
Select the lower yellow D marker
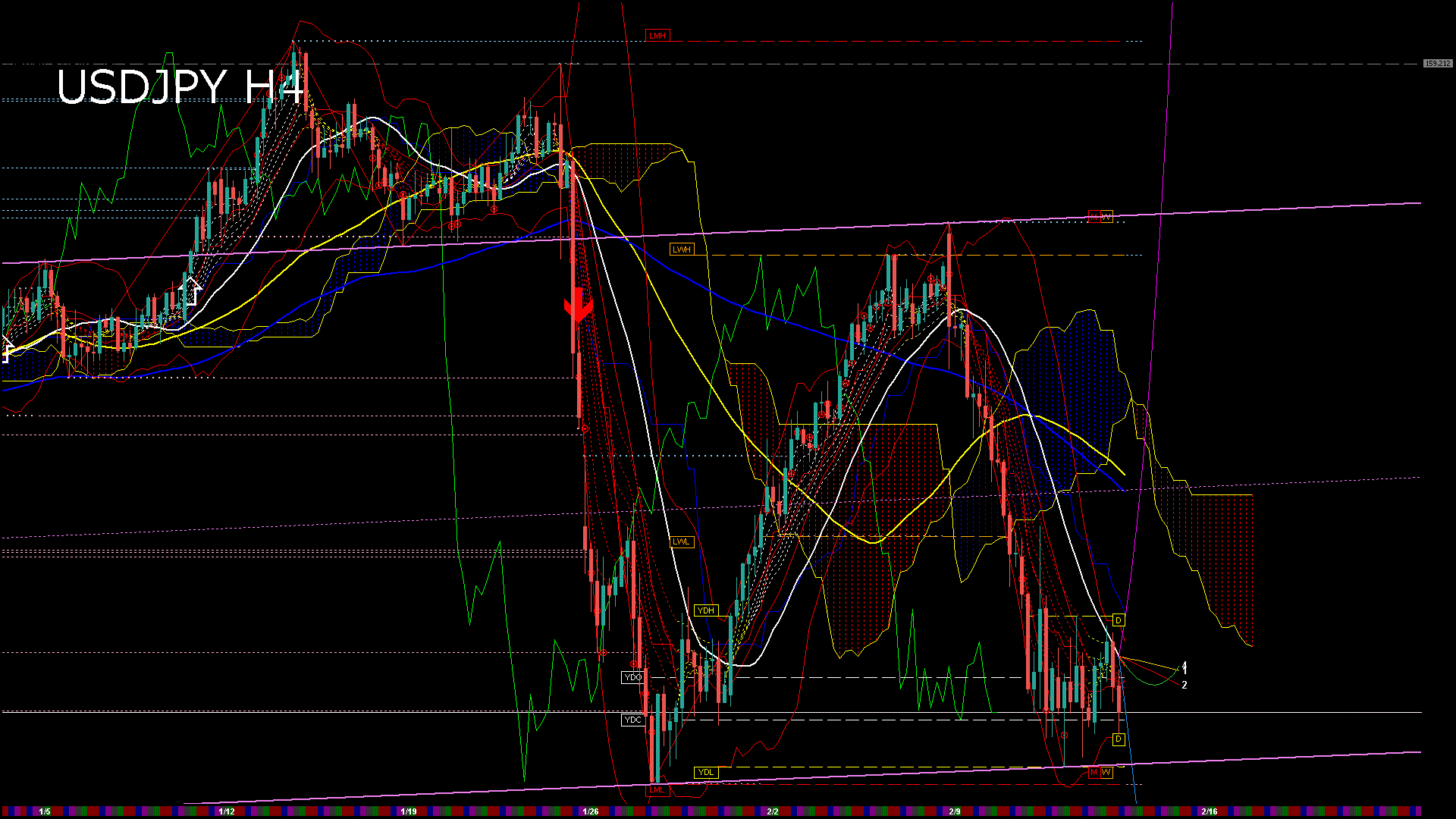[x=1119, y=739]
